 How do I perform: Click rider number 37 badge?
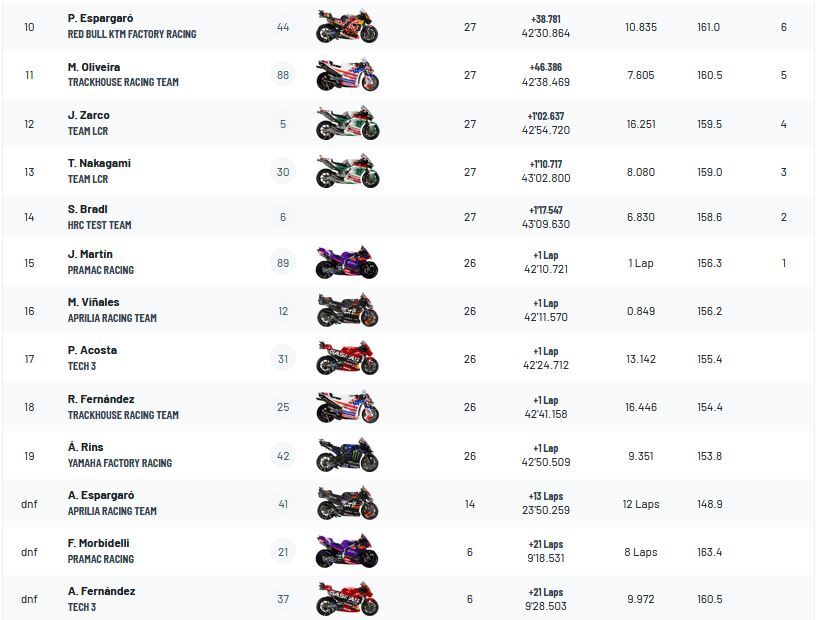point(283,600)
